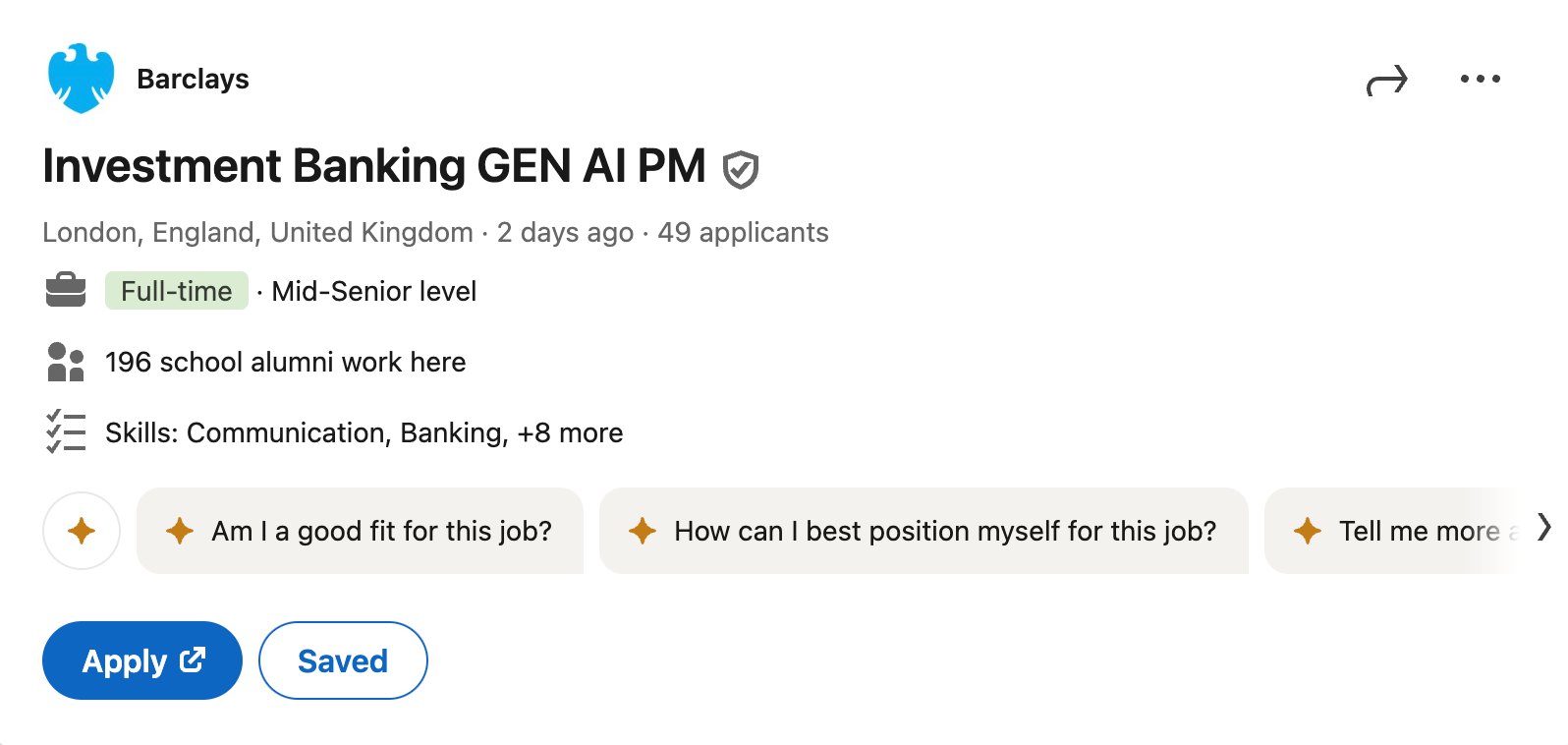The width and height of the screenshot is (1568, 745).
Task: Click the briefcase job type icon
Action: (66, 290)
